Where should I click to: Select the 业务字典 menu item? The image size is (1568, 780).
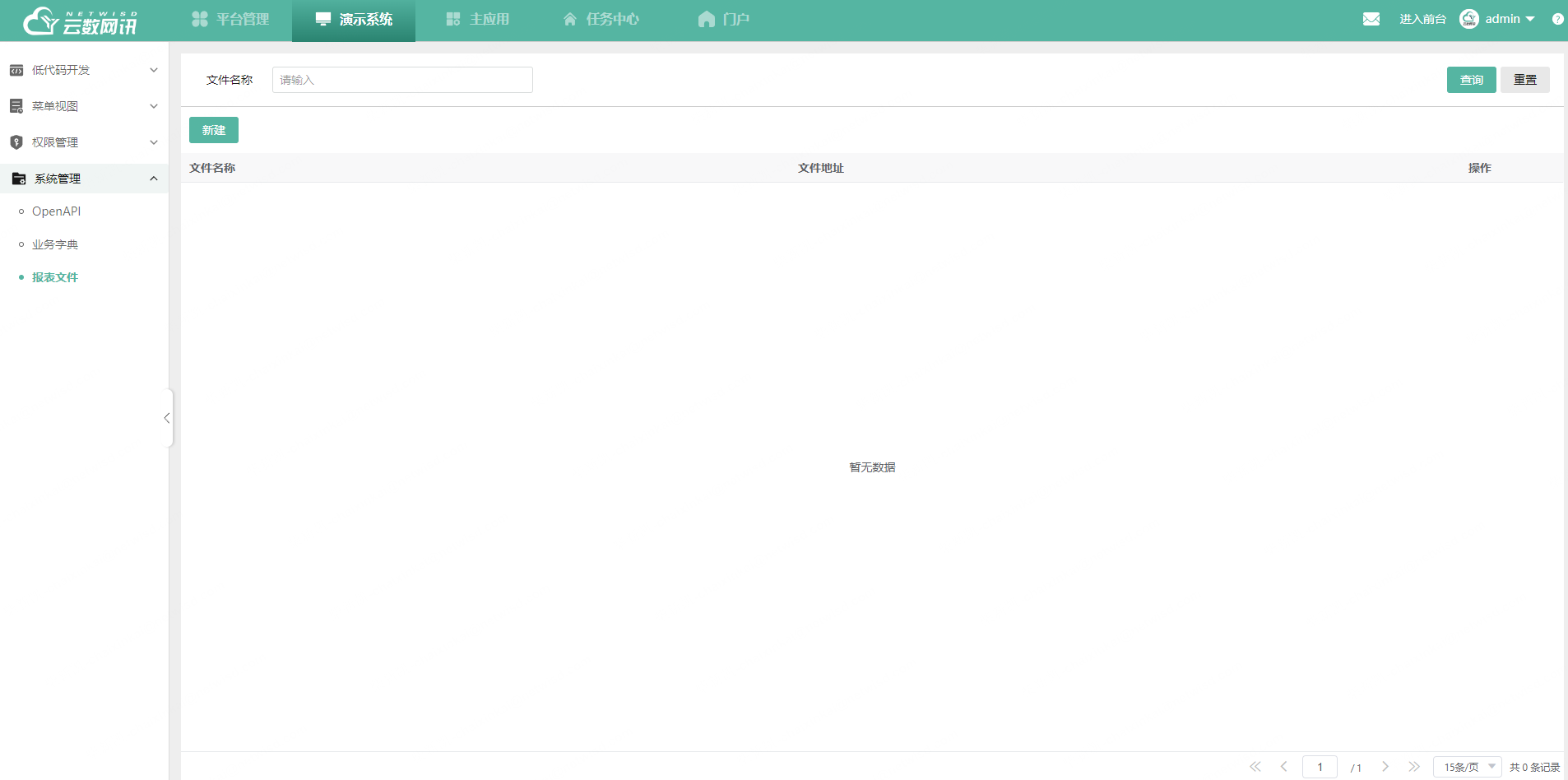tap(54, 244)
